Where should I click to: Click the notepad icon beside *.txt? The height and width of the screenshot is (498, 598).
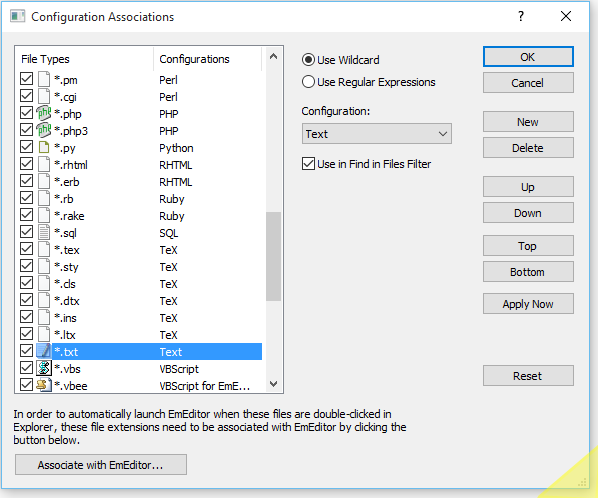click(x=44, y=351)
